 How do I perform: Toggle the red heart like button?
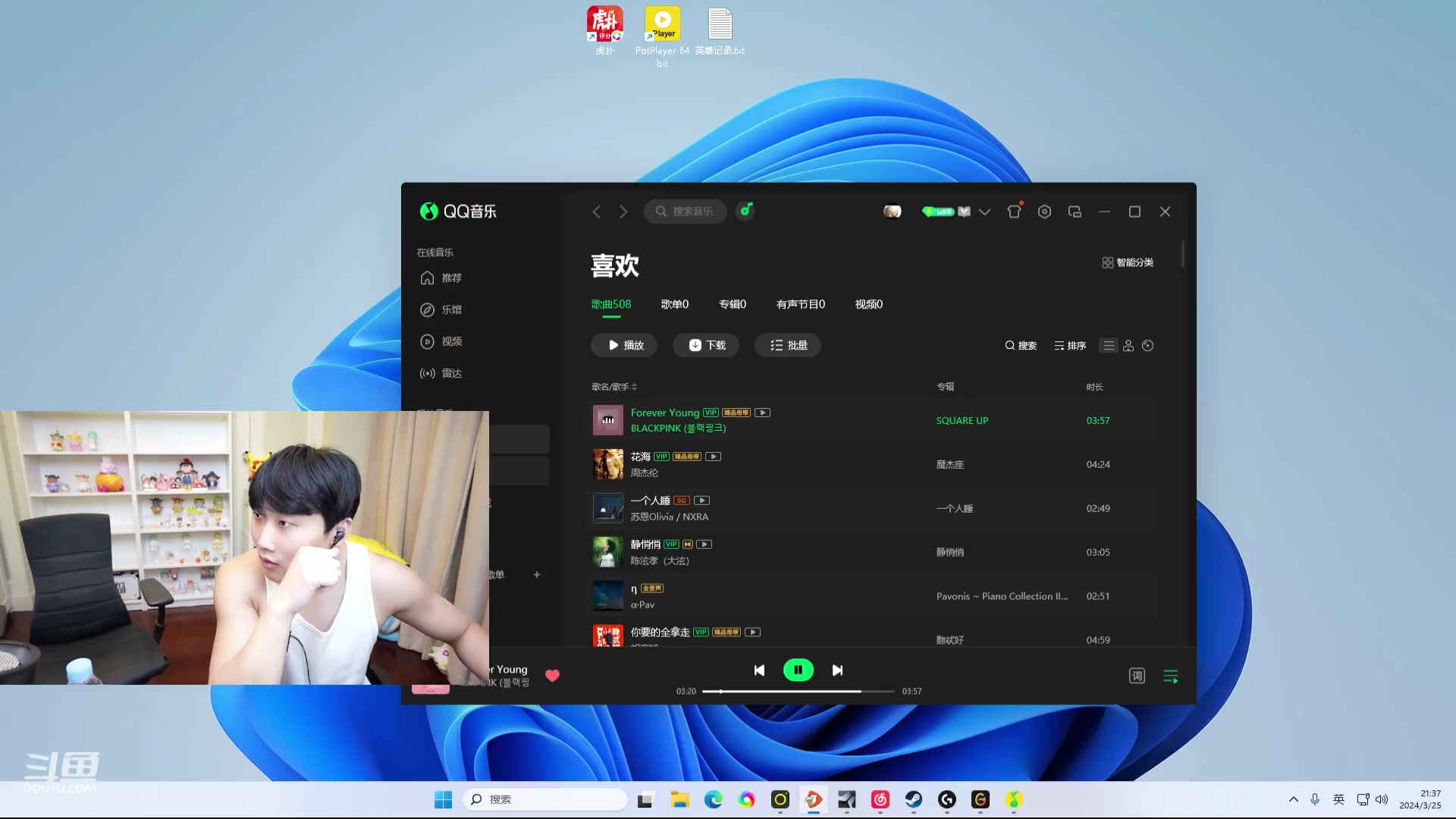553,676
